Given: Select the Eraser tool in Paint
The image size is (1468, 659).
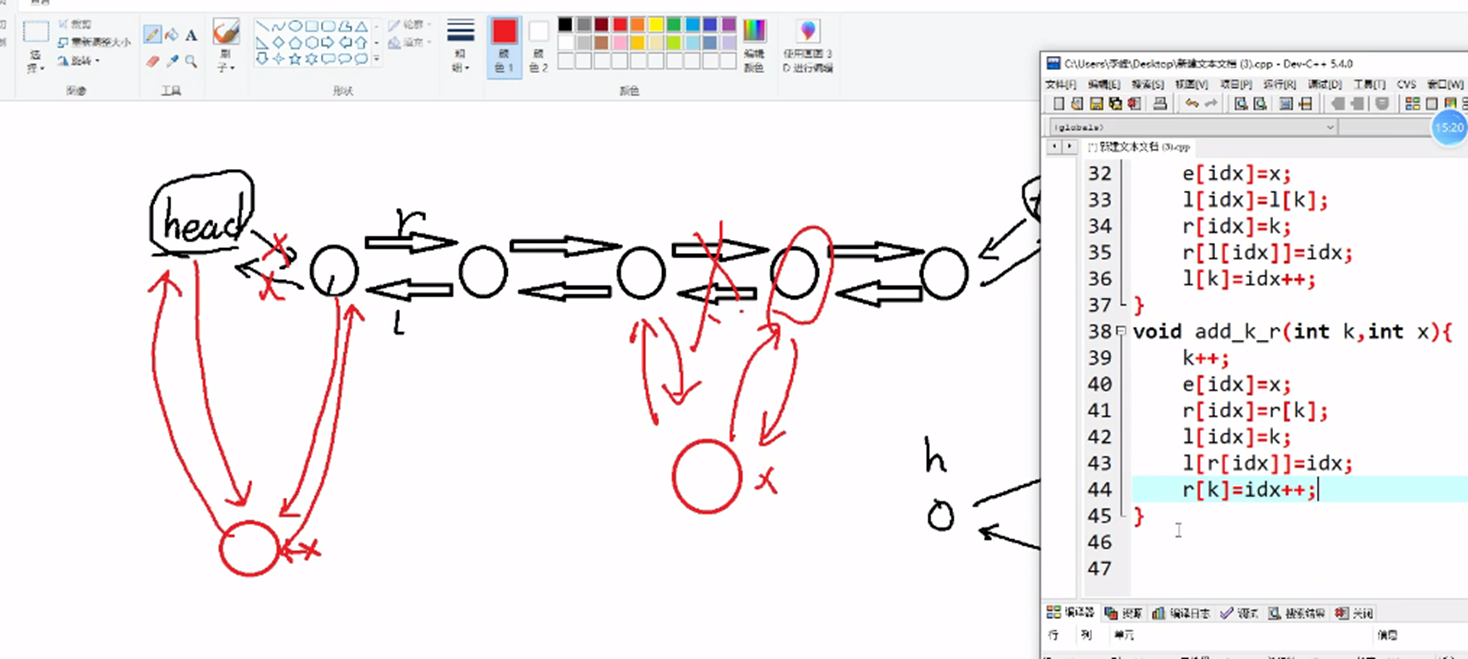Looking at the screenshot, I should tap(152, 61).
